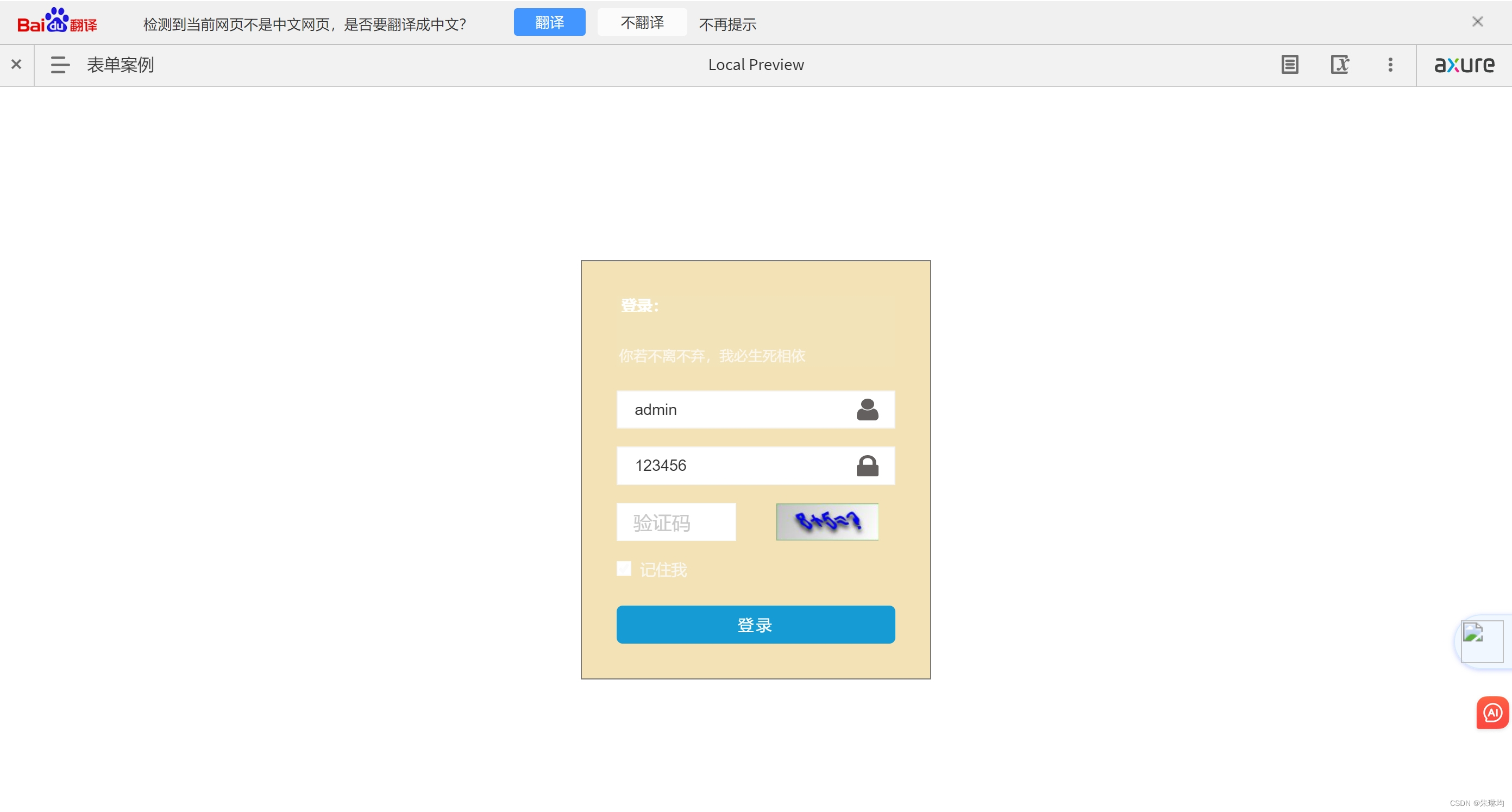The height and width of the screenshot is (812, 1512).
Task: Click the Axure logo
Action: (1464, 65)
